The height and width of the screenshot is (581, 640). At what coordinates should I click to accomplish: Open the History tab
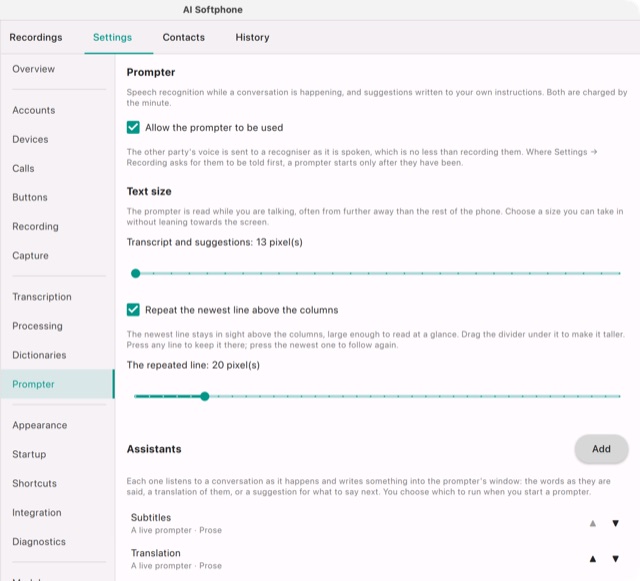point(252,37)
